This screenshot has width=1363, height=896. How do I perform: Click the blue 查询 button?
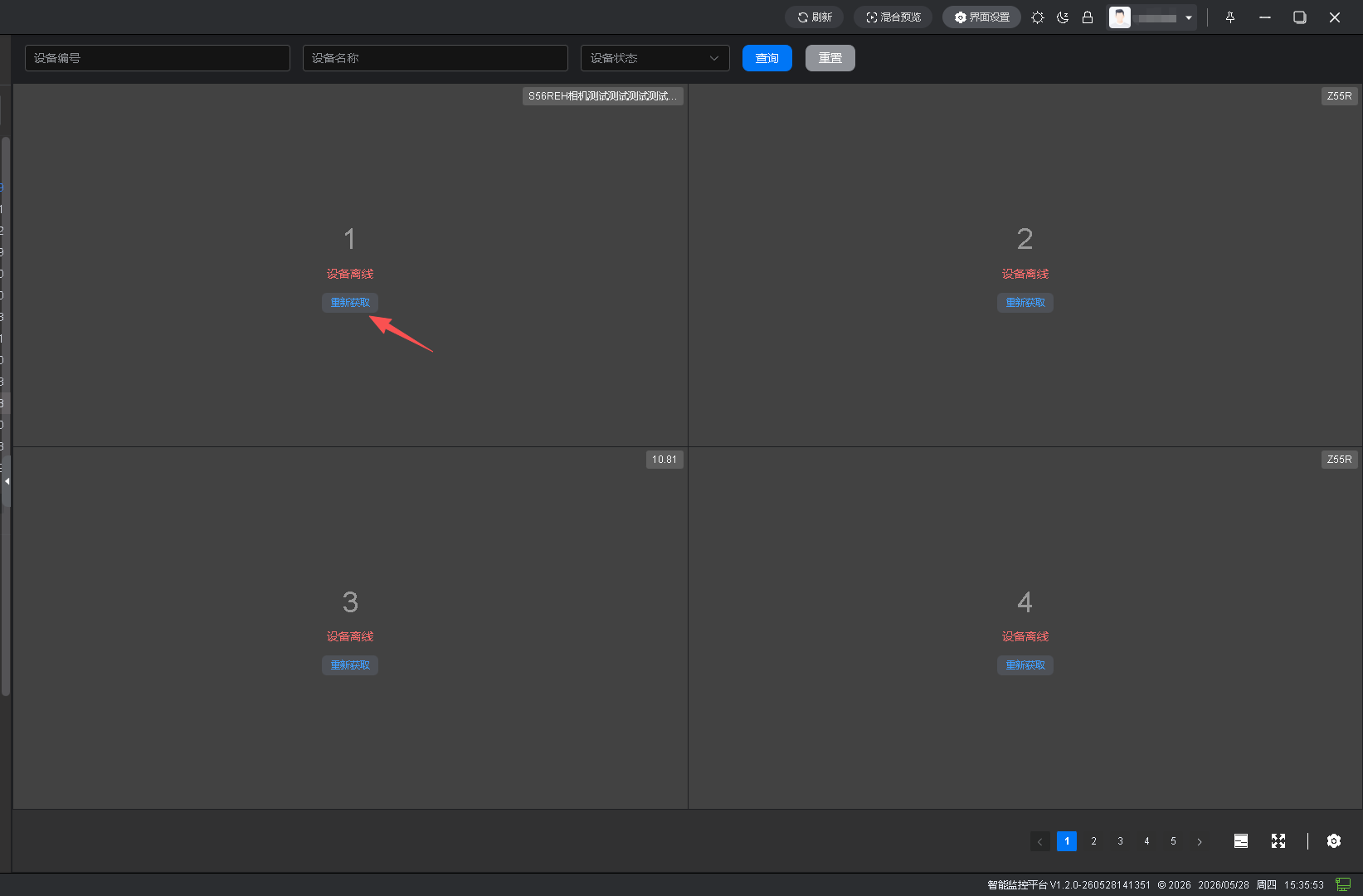point(767,58)
